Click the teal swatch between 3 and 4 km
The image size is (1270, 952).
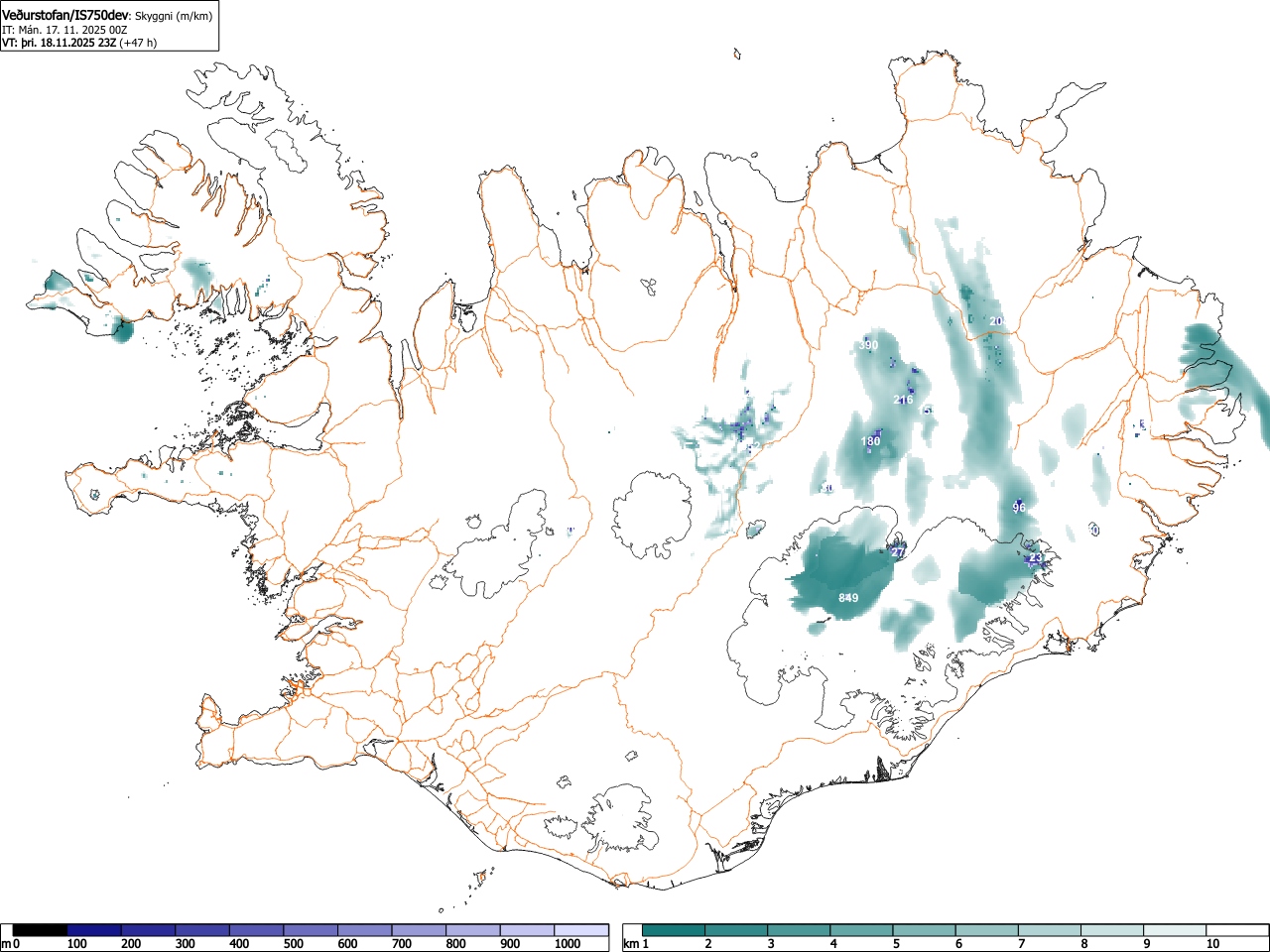point(799,930)
